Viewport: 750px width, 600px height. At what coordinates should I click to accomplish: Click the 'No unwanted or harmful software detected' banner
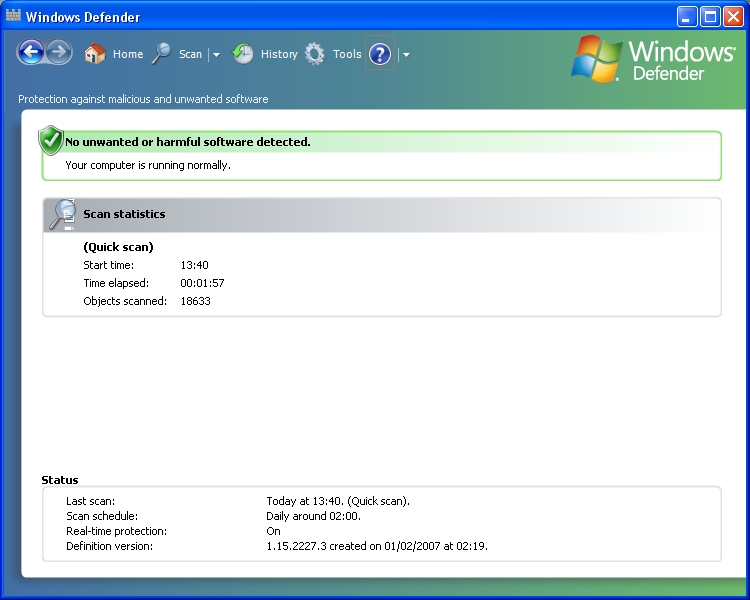pyautogui.click(x=188, y=142)
